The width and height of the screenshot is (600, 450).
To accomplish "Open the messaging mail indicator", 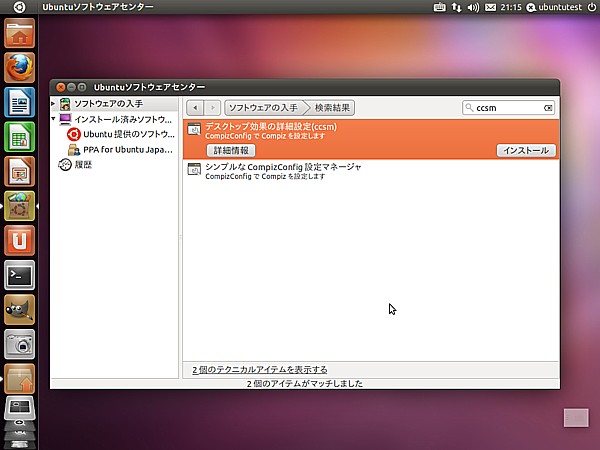I will point(491,7).
